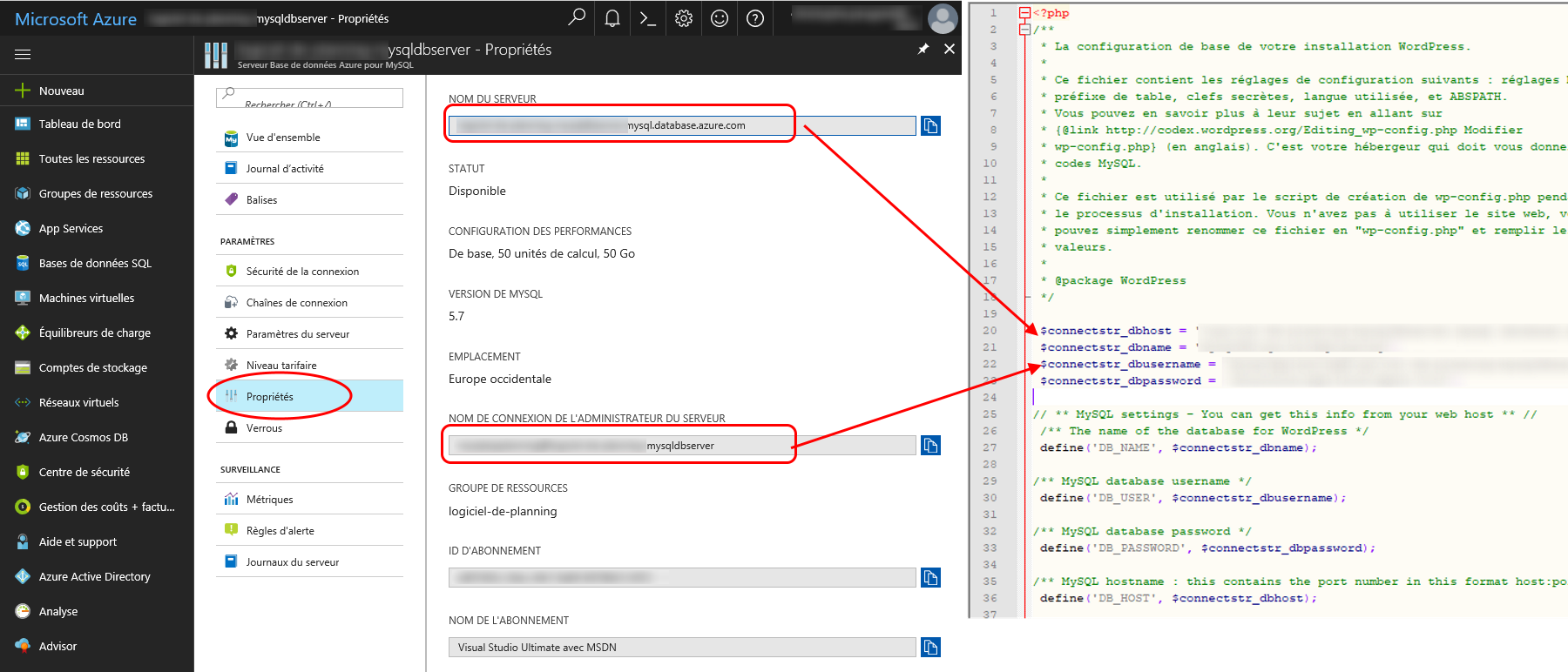Collapse the comment block on line 2
The width and height of the screenshot is (1568, 672).
coord(1025,30)
